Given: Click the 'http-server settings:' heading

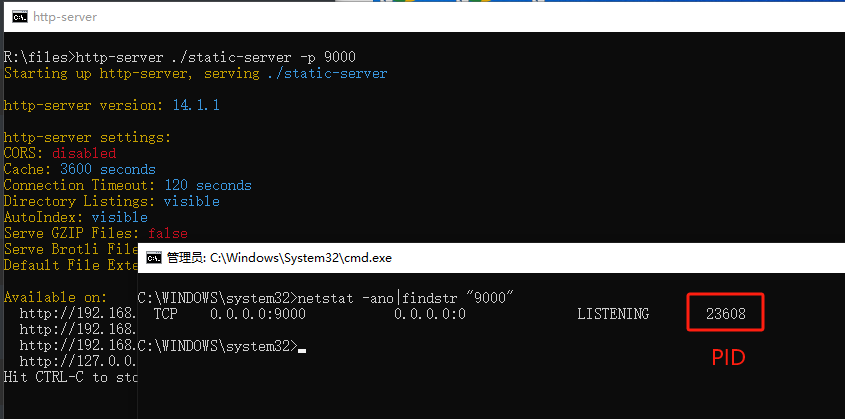Looking at the screenshot, I should pyautogui.click(x=87, y=137).
